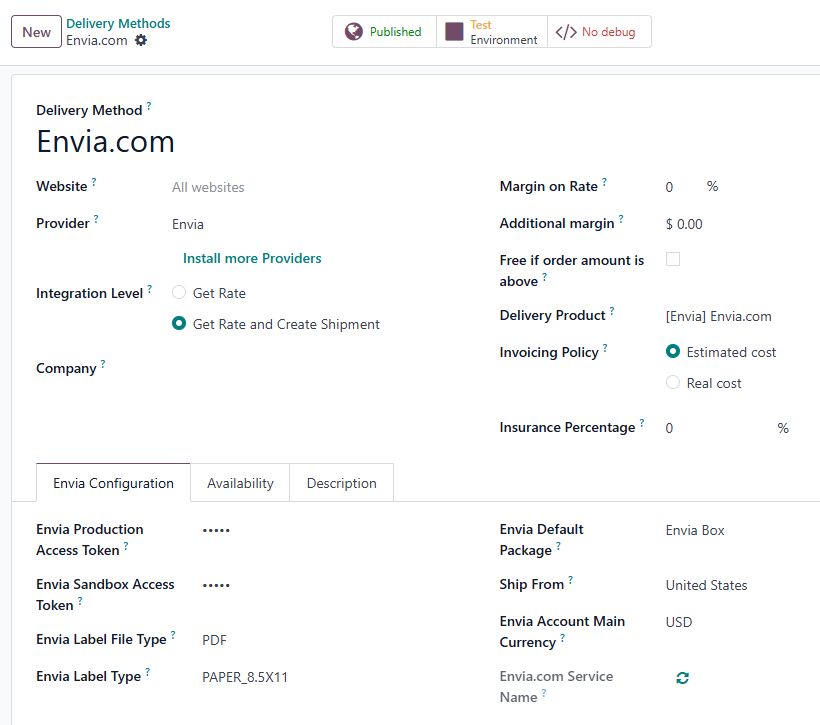Open help tooltip next to Delivery Product
Image resolution: width=820 pixels, height=725 pixels.
[612, 310]
